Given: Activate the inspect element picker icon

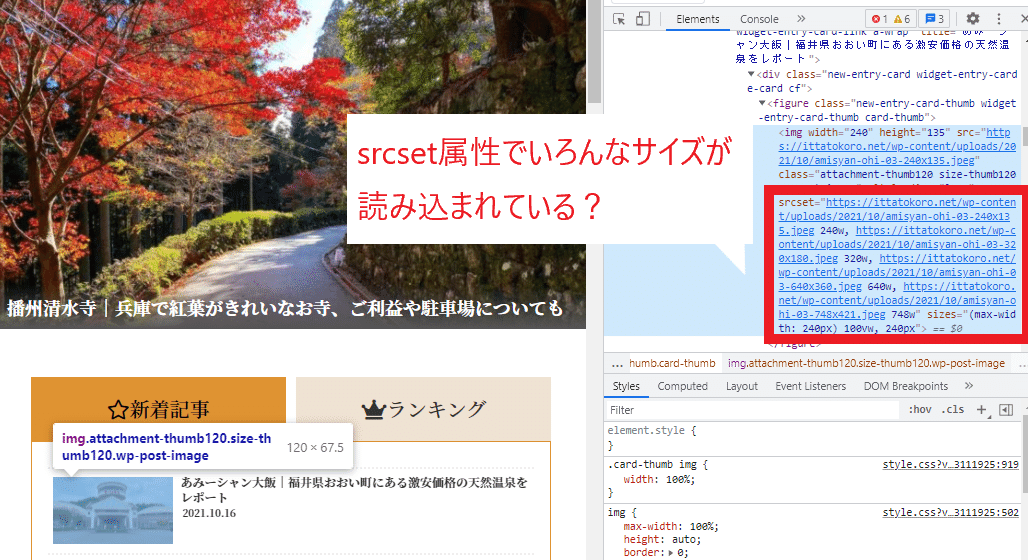Looking at the screenshot, I should 619,19.
